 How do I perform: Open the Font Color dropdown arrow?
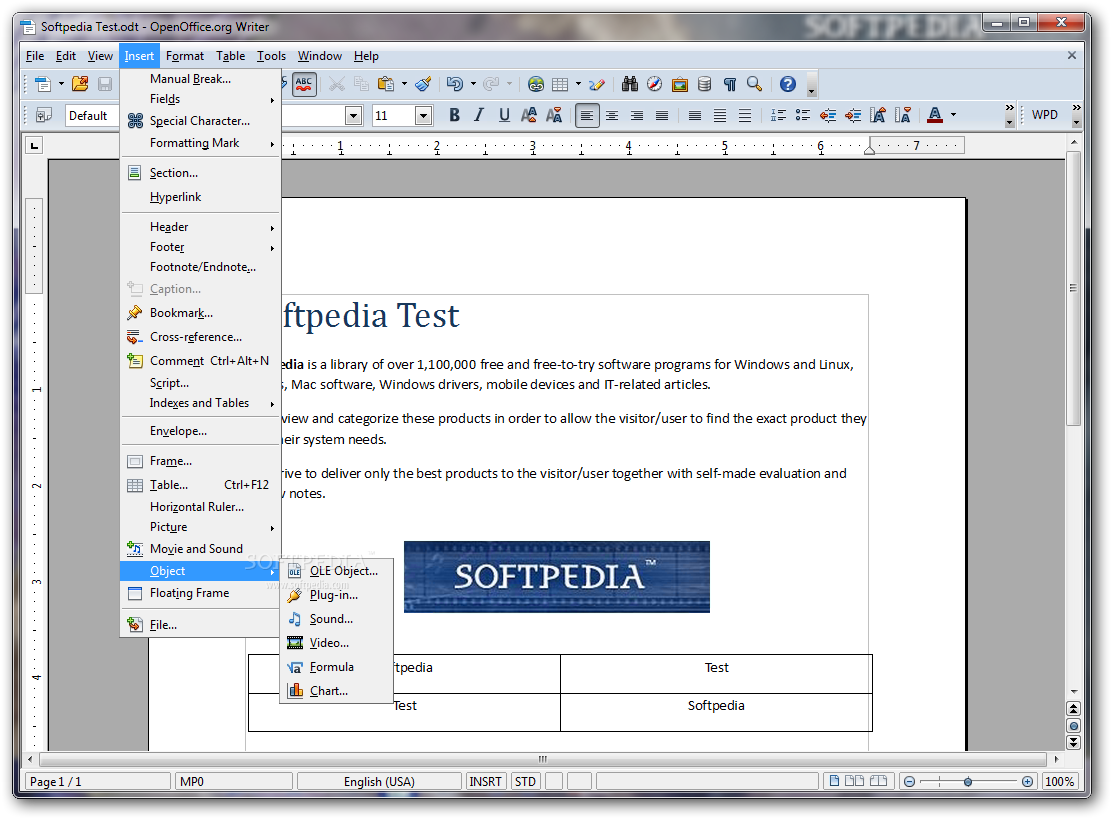[x=953, y=115]
